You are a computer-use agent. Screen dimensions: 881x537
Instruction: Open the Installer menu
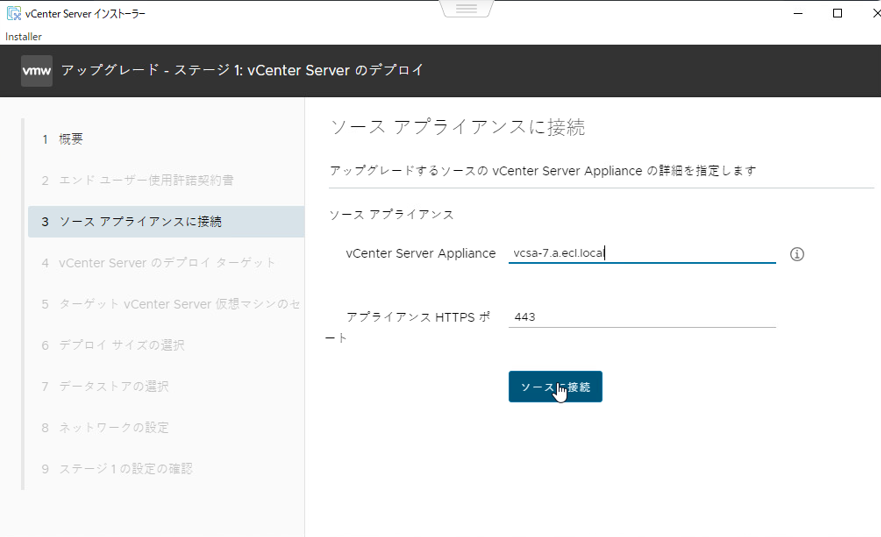pos(24,37)
